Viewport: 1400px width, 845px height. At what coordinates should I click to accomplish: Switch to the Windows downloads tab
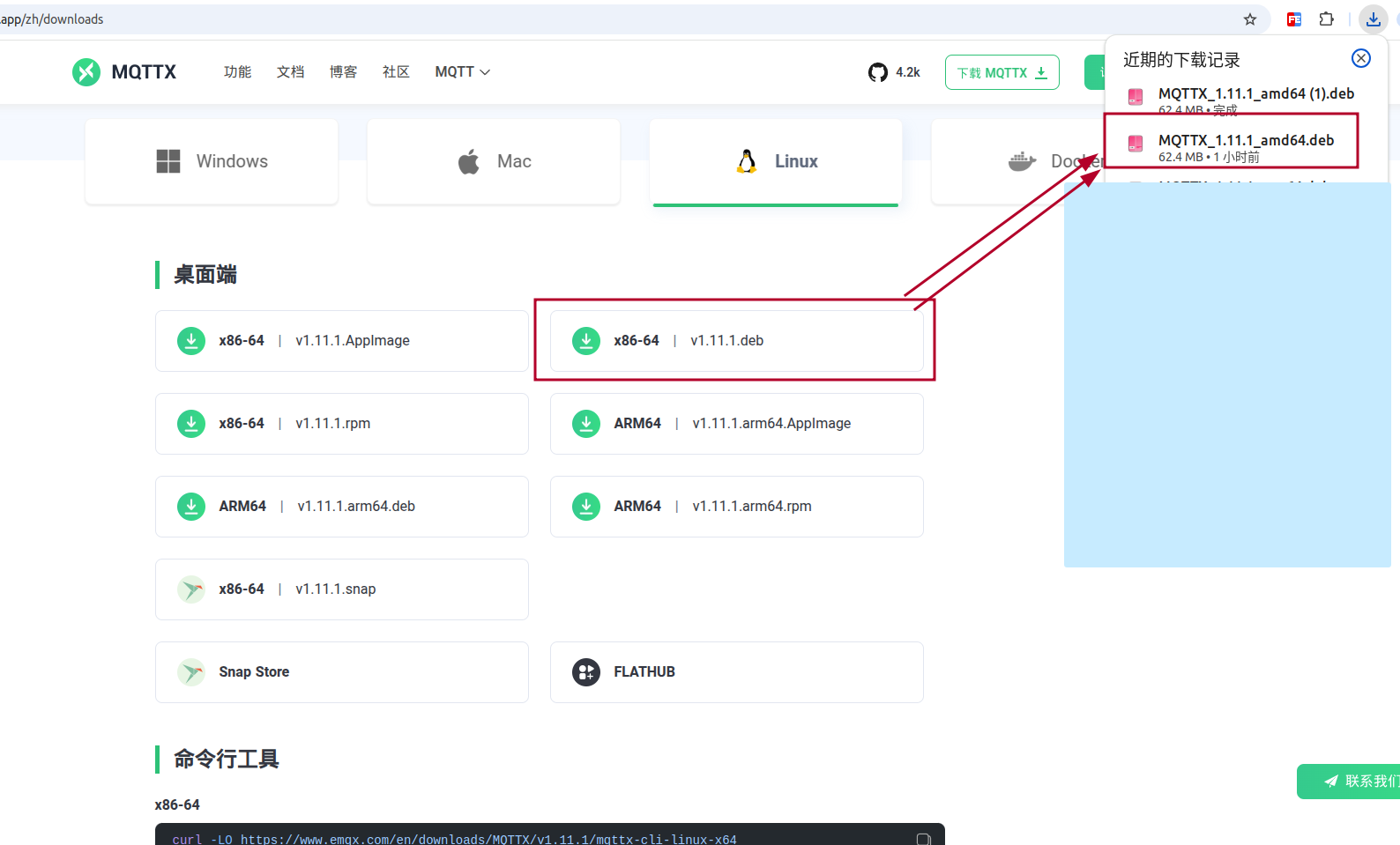(212, 161)
